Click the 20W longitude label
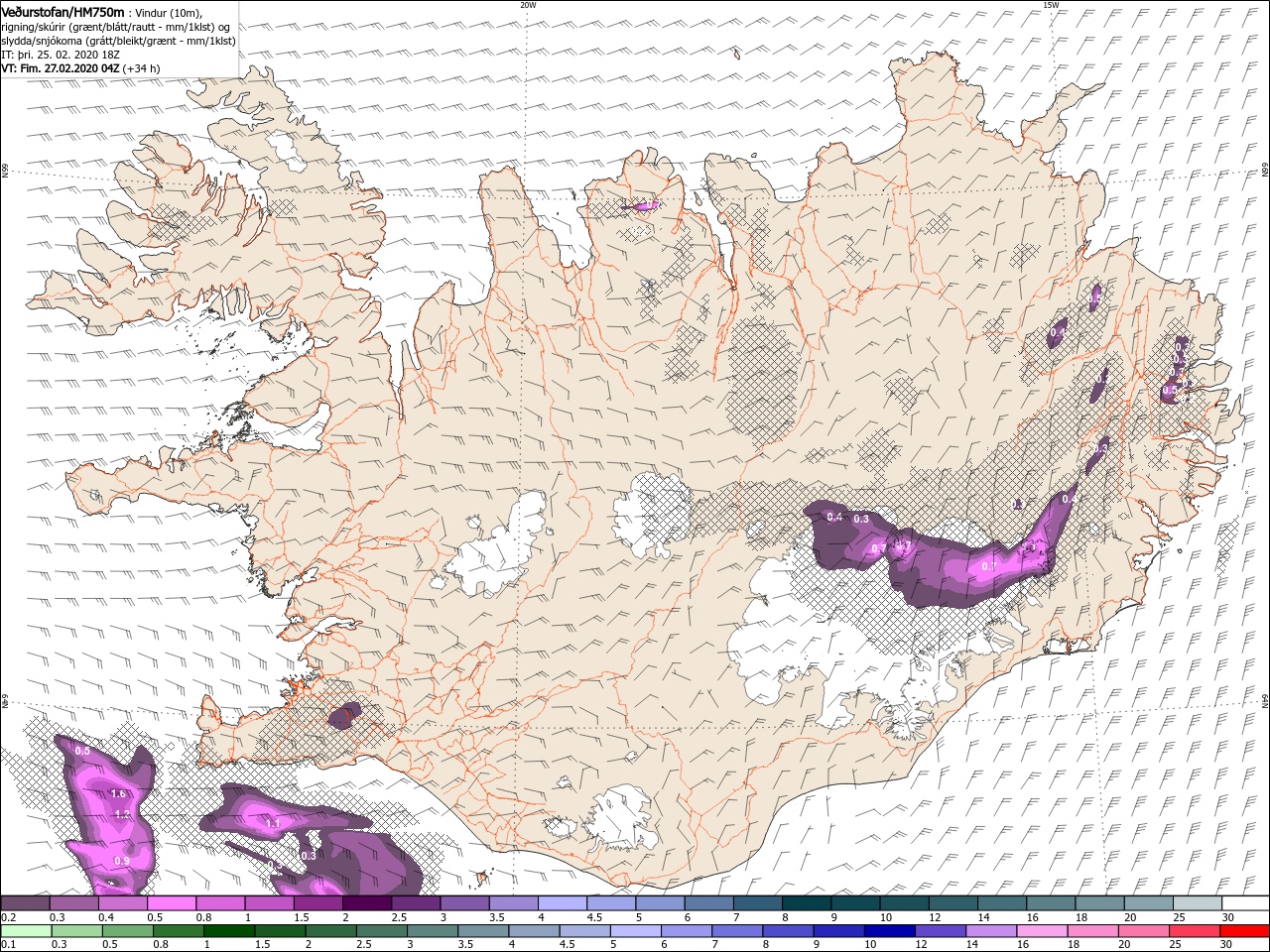 [528, 5]
